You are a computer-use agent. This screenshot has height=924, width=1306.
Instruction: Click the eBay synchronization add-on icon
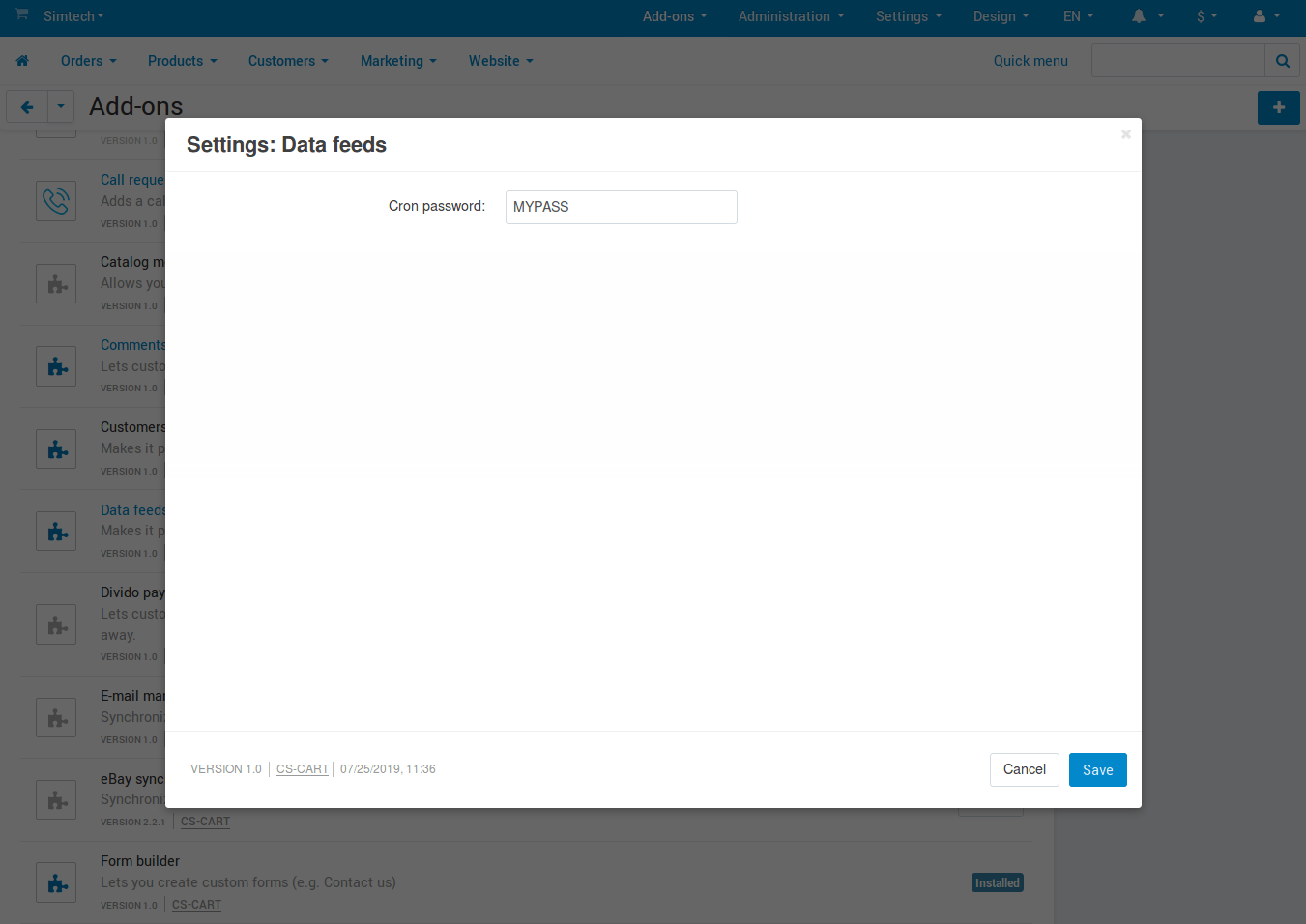55,799
